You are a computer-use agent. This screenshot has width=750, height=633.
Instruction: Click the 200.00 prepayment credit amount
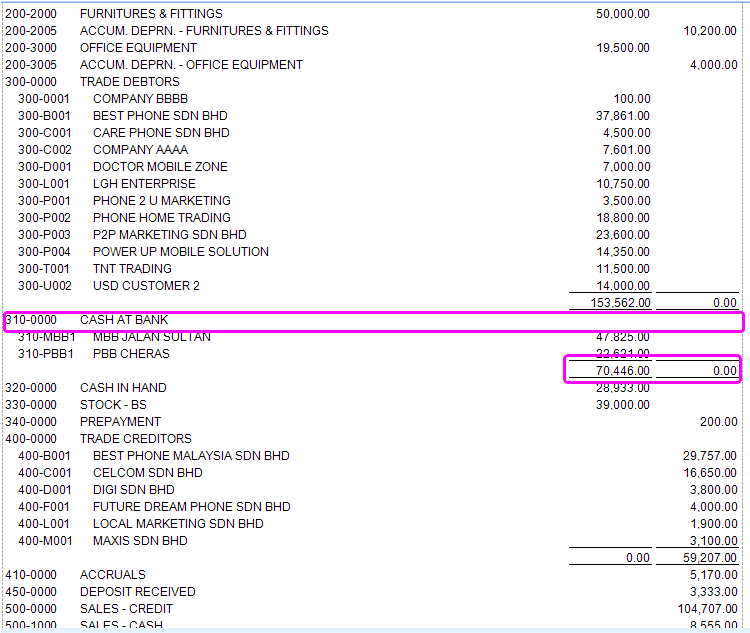coord(718,422)
